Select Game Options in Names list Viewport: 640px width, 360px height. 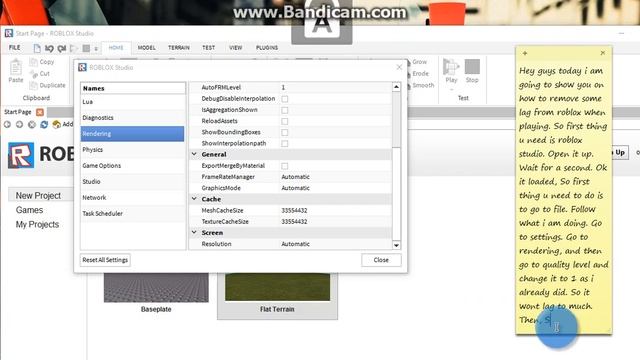point(133,165)
